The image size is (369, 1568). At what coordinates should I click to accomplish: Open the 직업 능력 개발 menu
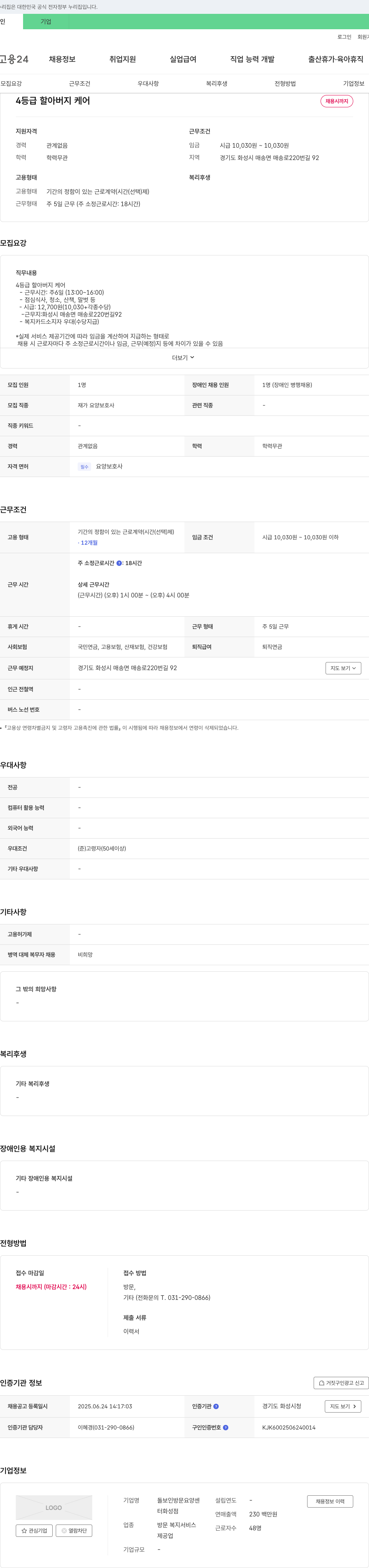pos(252,59)
